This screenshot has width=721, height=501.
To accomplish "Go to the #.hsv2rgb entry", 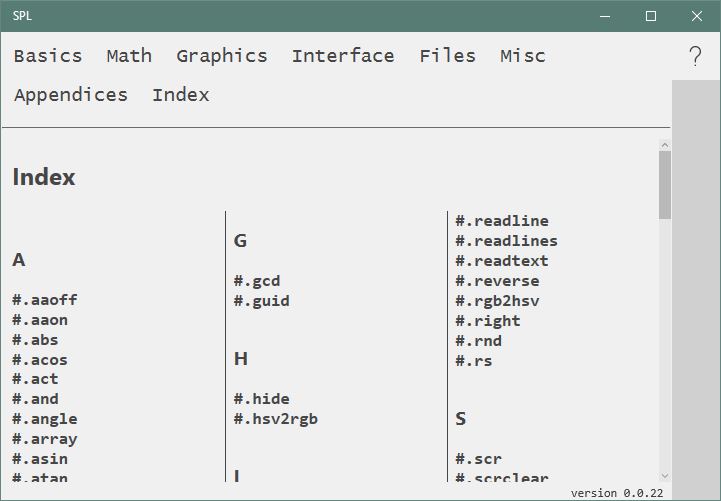I will tap(276, 419).
